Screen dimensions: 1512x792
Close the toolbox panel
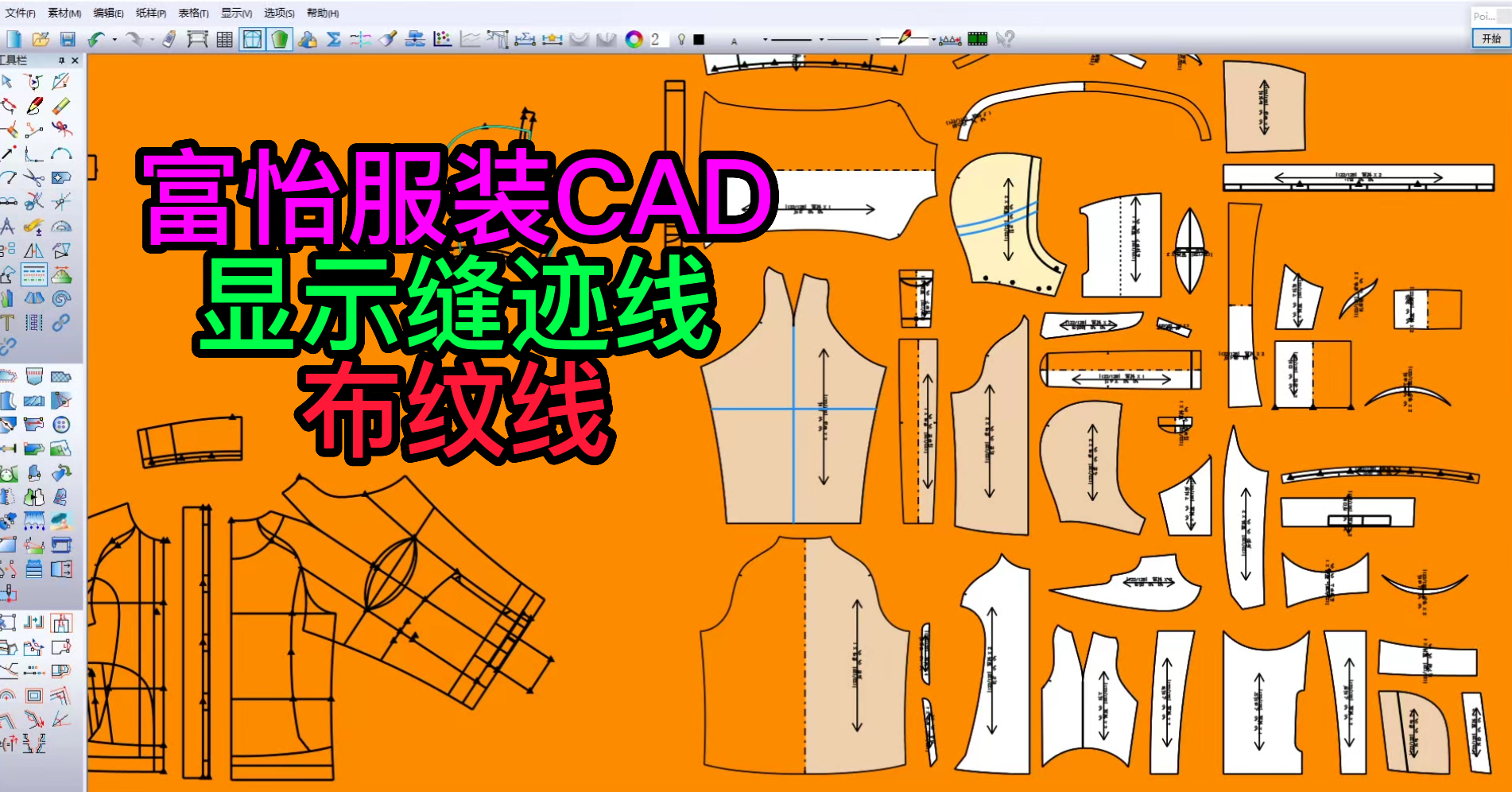click(76, 60)
